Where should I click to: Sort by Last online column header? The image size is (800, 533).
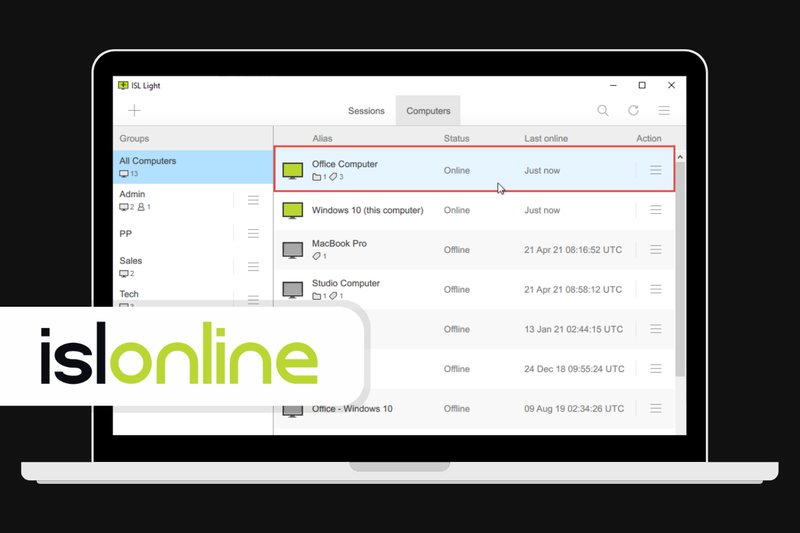546,138
